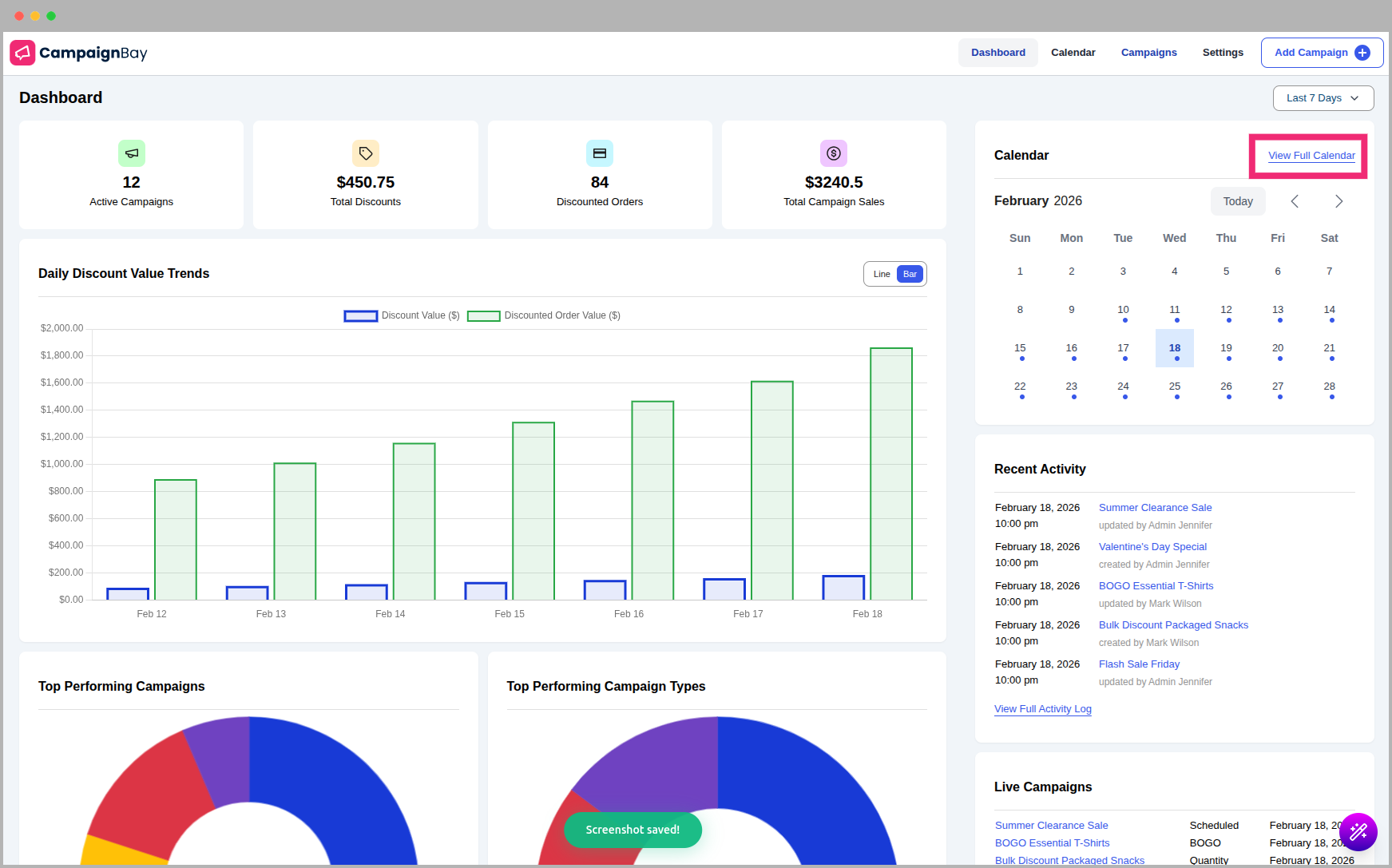Open the Campaigns tab
The height and width of the screenshot is (868, 1392).
coord(1148,53)
